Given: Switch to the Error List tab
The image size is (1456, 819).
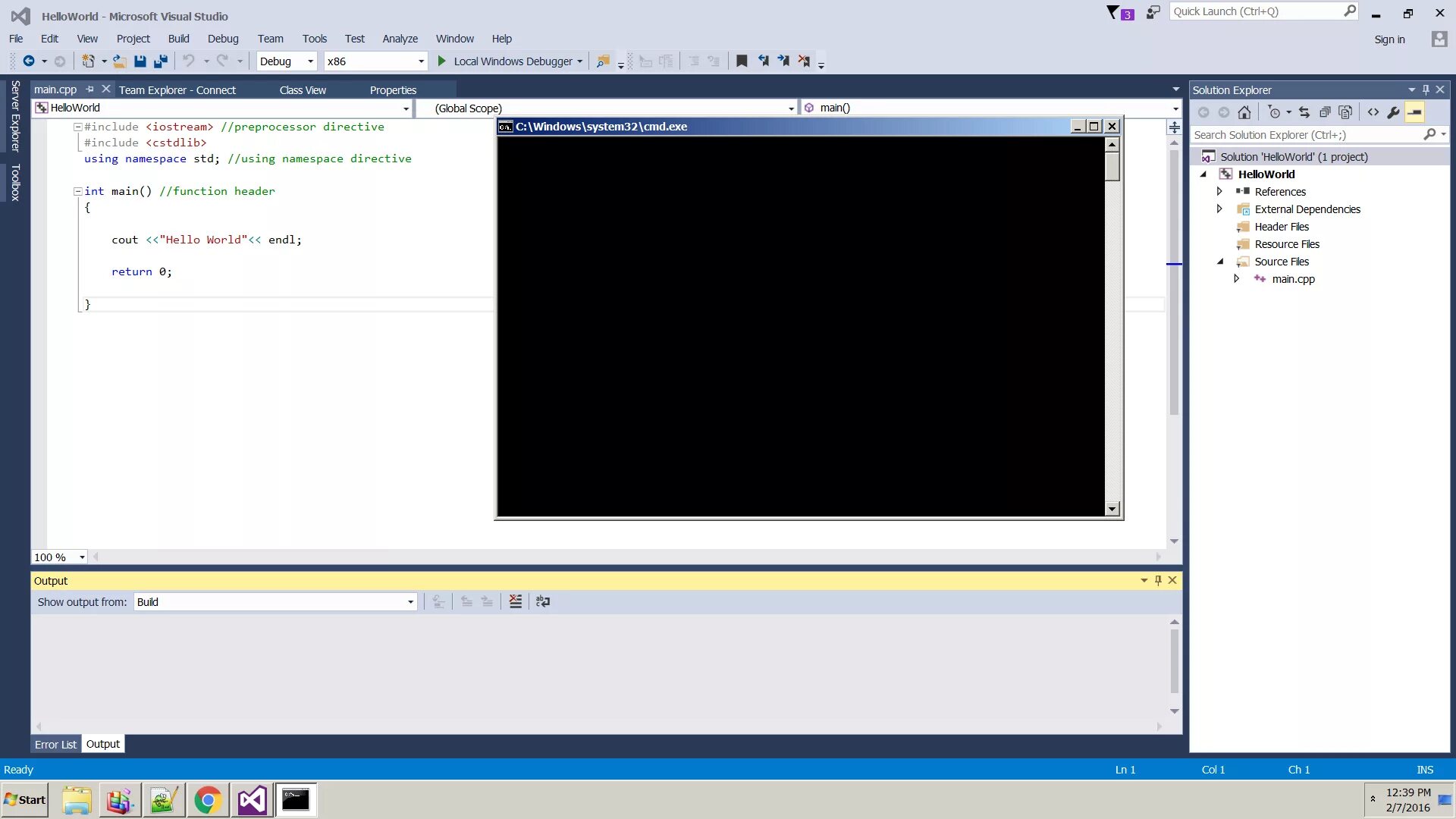Looking at the screenshot, I should (55, 745).
